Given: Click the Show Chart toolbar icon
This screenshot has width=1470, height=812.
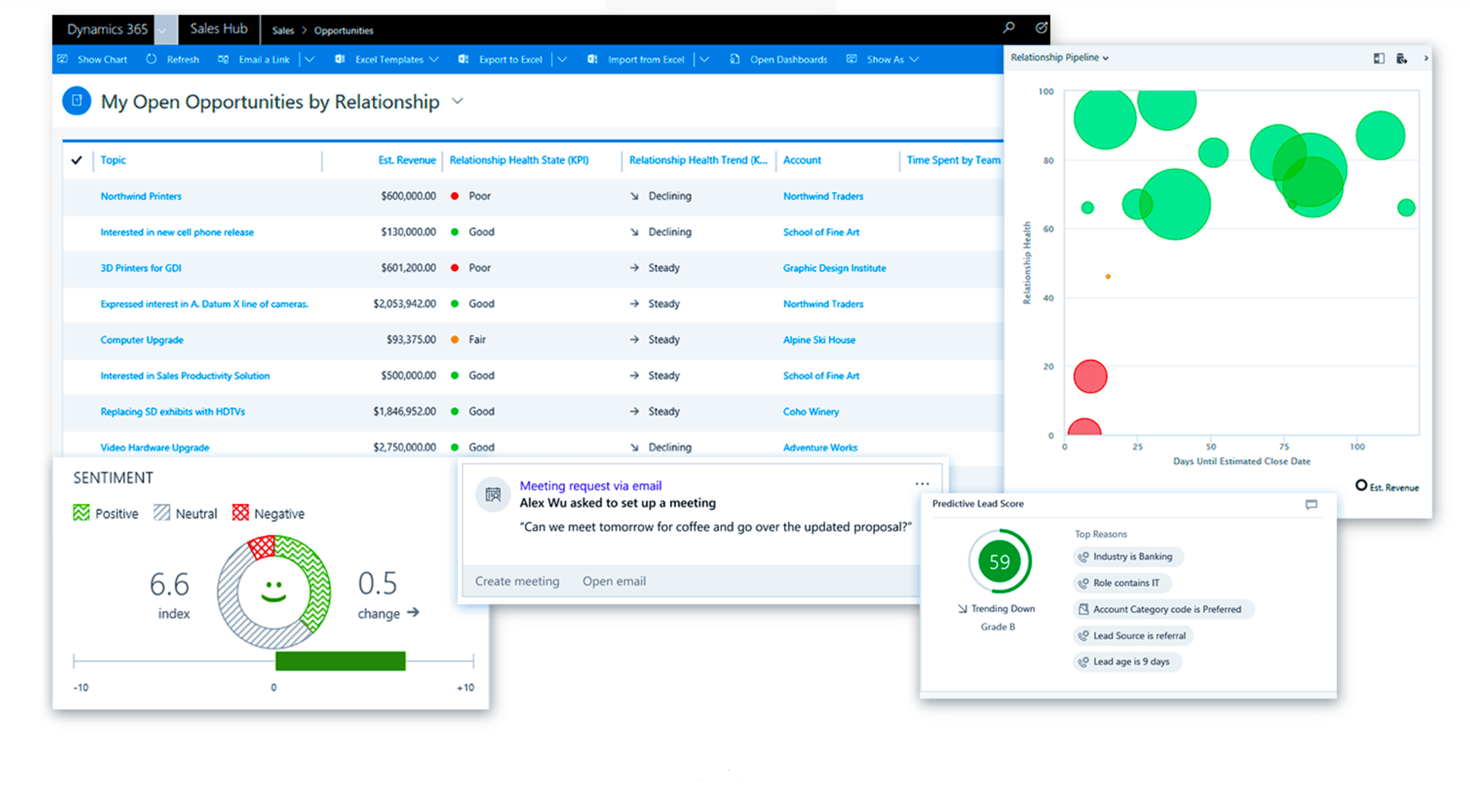Looking at the screenshot, I should click(x=63, y=59).
